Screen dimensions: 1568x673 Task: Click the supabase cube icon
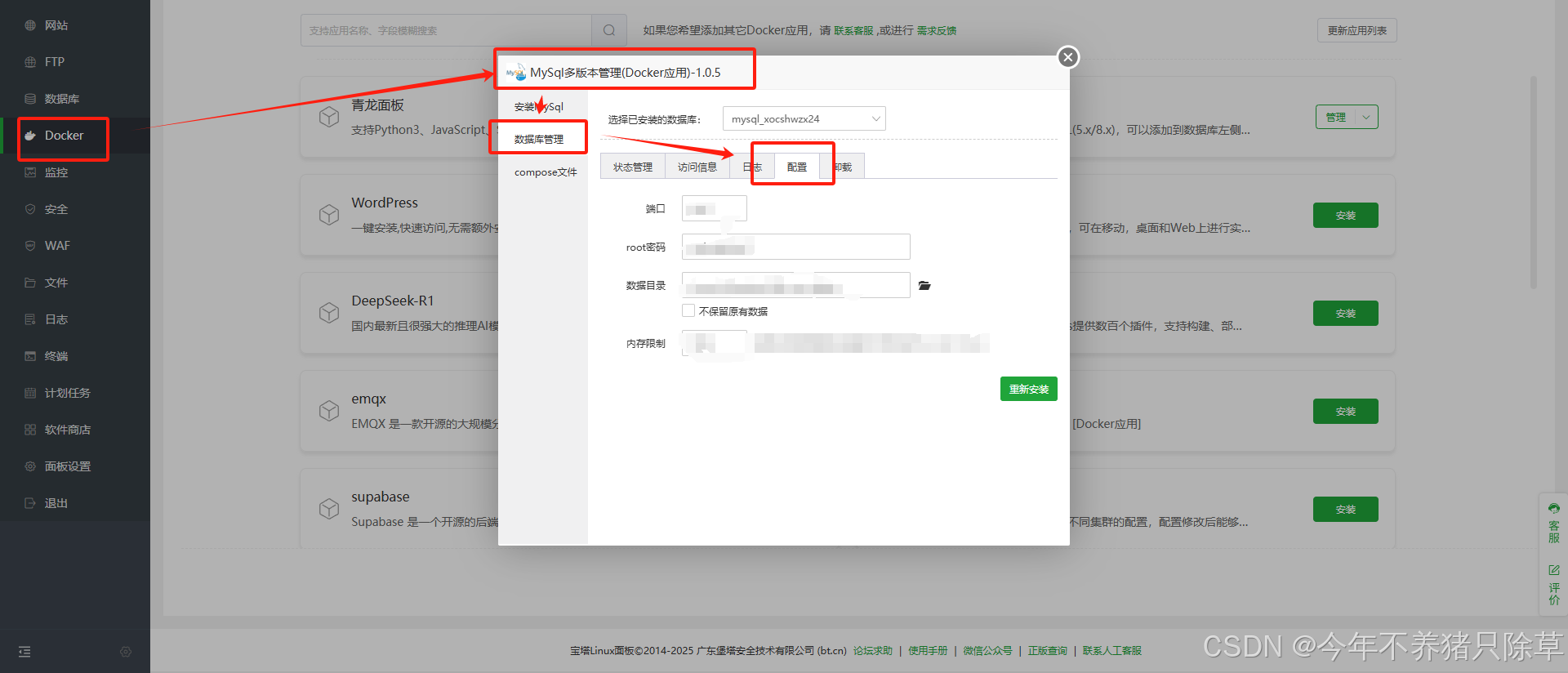pyautogui.click(x=329, y=509)
